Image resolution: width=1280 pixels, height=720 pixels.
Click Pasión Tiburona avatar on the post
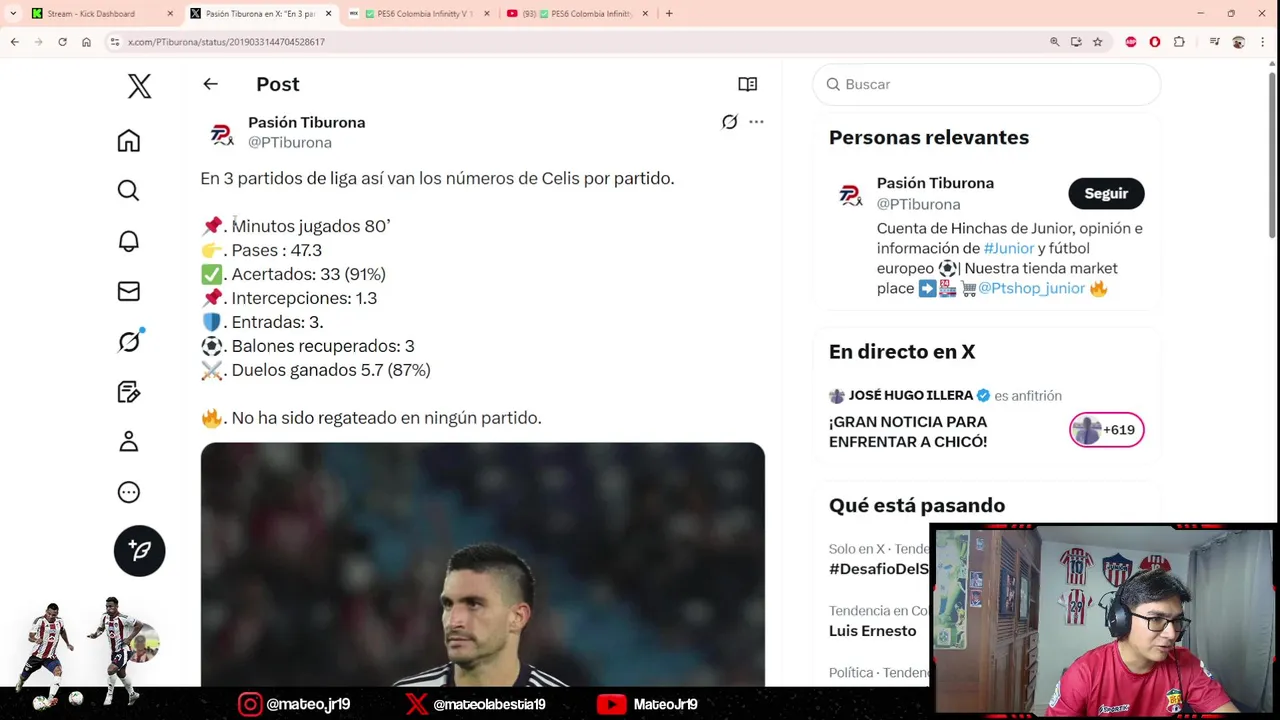click(221, 133)
